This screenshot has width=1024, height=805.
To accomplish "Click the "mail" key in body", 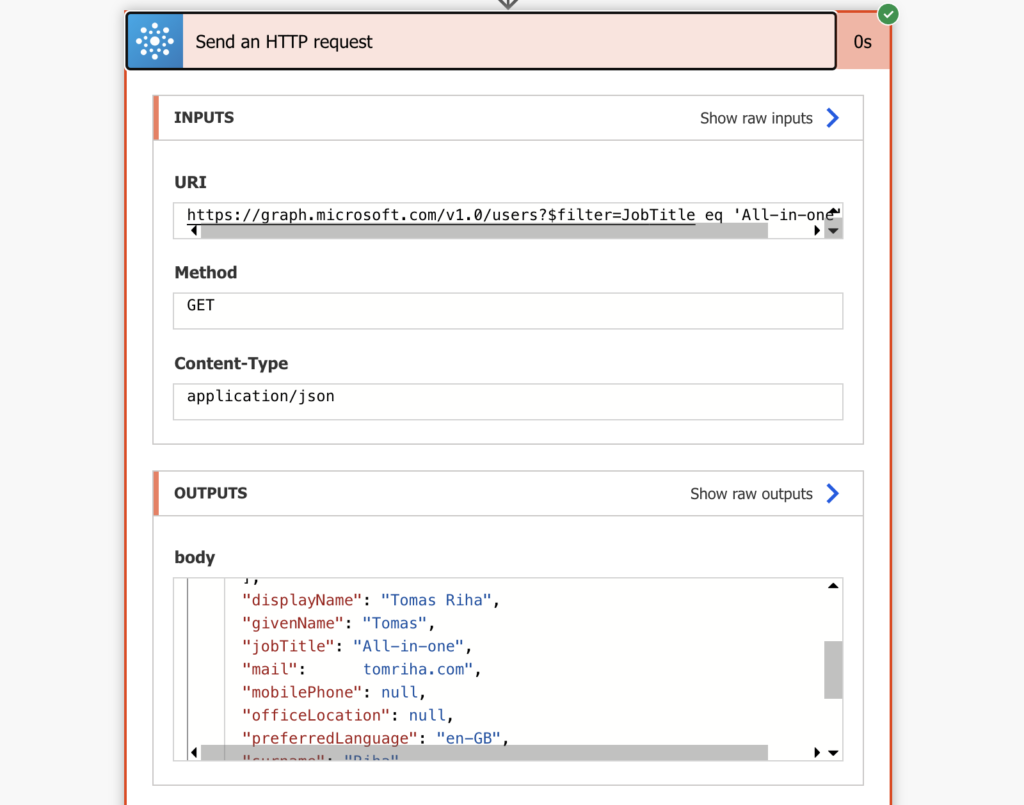I will point(270,669).
